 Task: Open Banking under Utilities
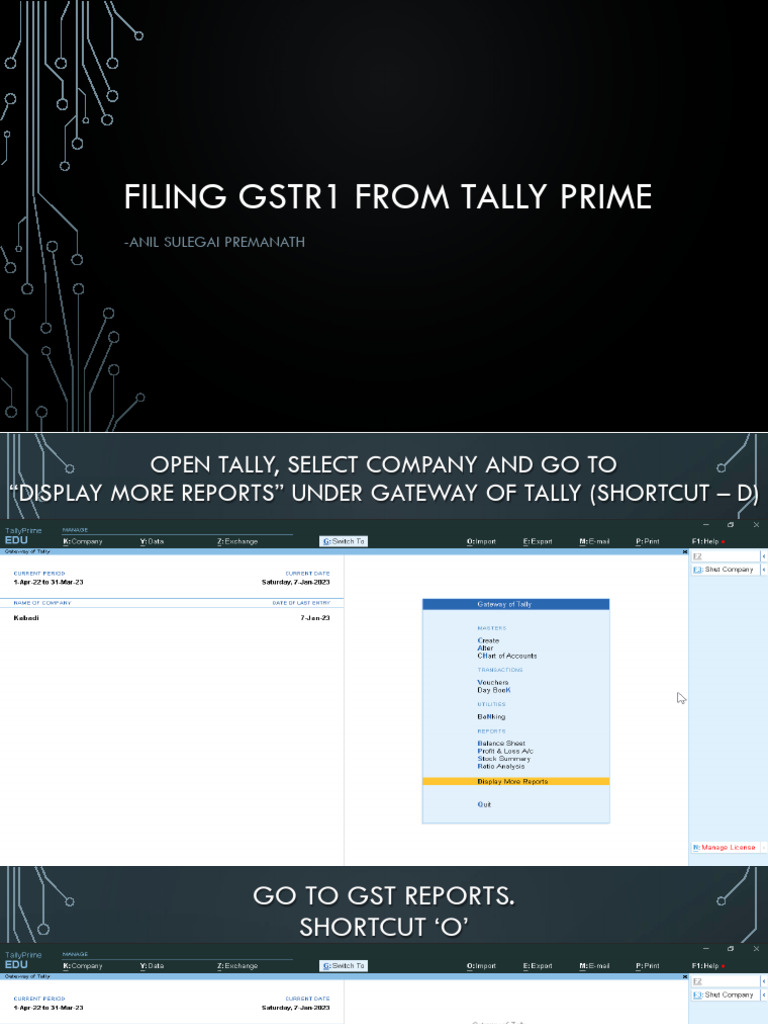click(491, 717)
